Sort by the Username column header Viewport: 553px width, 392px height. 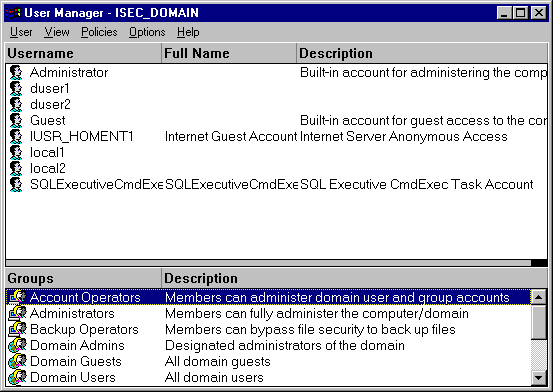coord(84,53)
